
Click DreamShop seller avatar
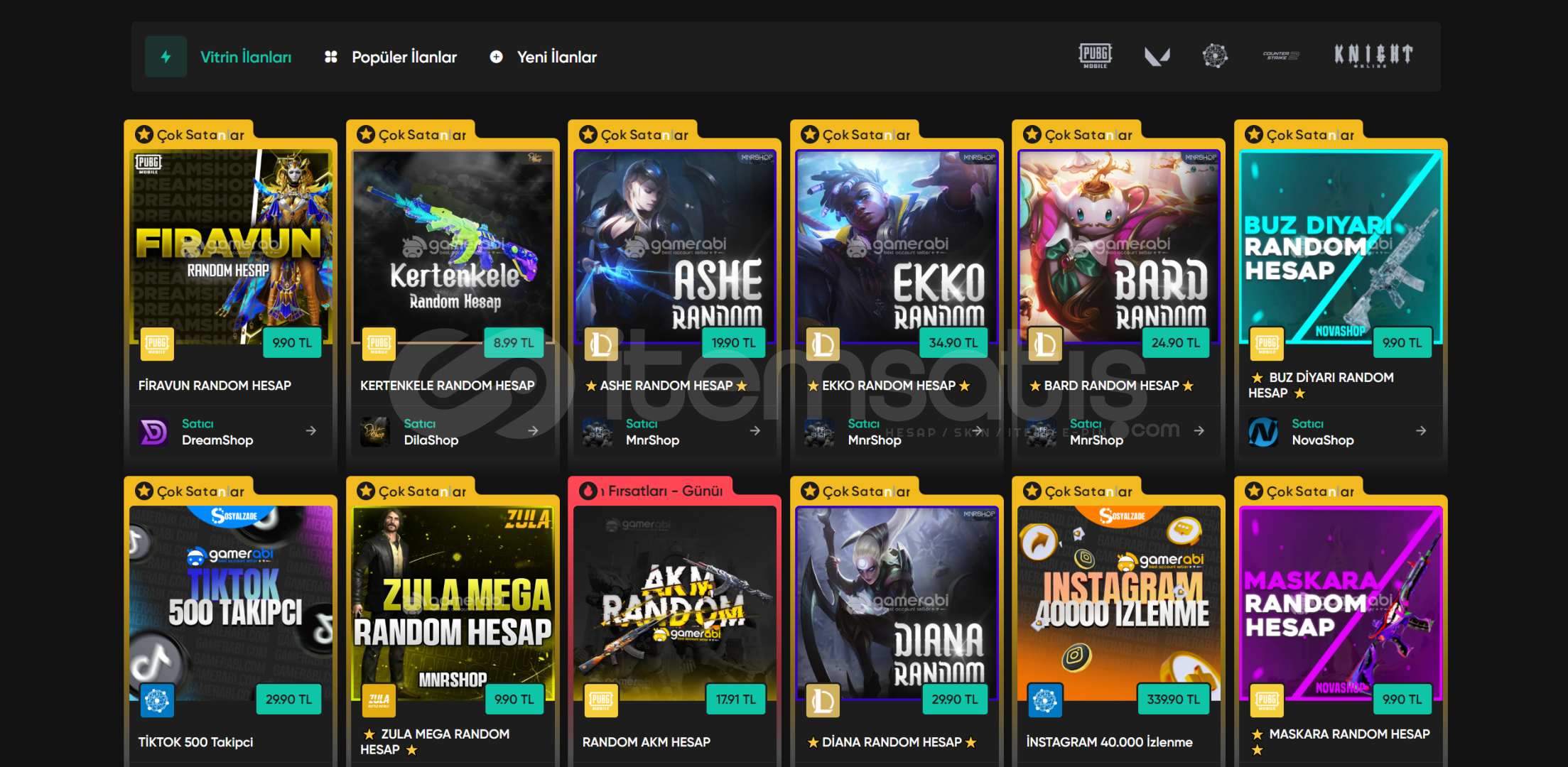[153, 432]
